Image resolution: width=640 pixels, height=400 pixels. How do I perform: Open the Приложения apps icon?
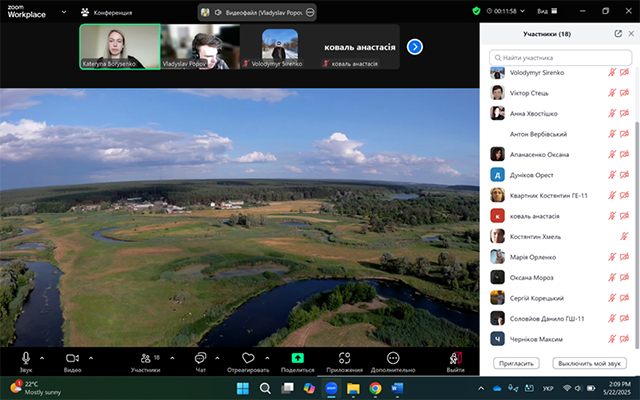[x=344, y=357]
